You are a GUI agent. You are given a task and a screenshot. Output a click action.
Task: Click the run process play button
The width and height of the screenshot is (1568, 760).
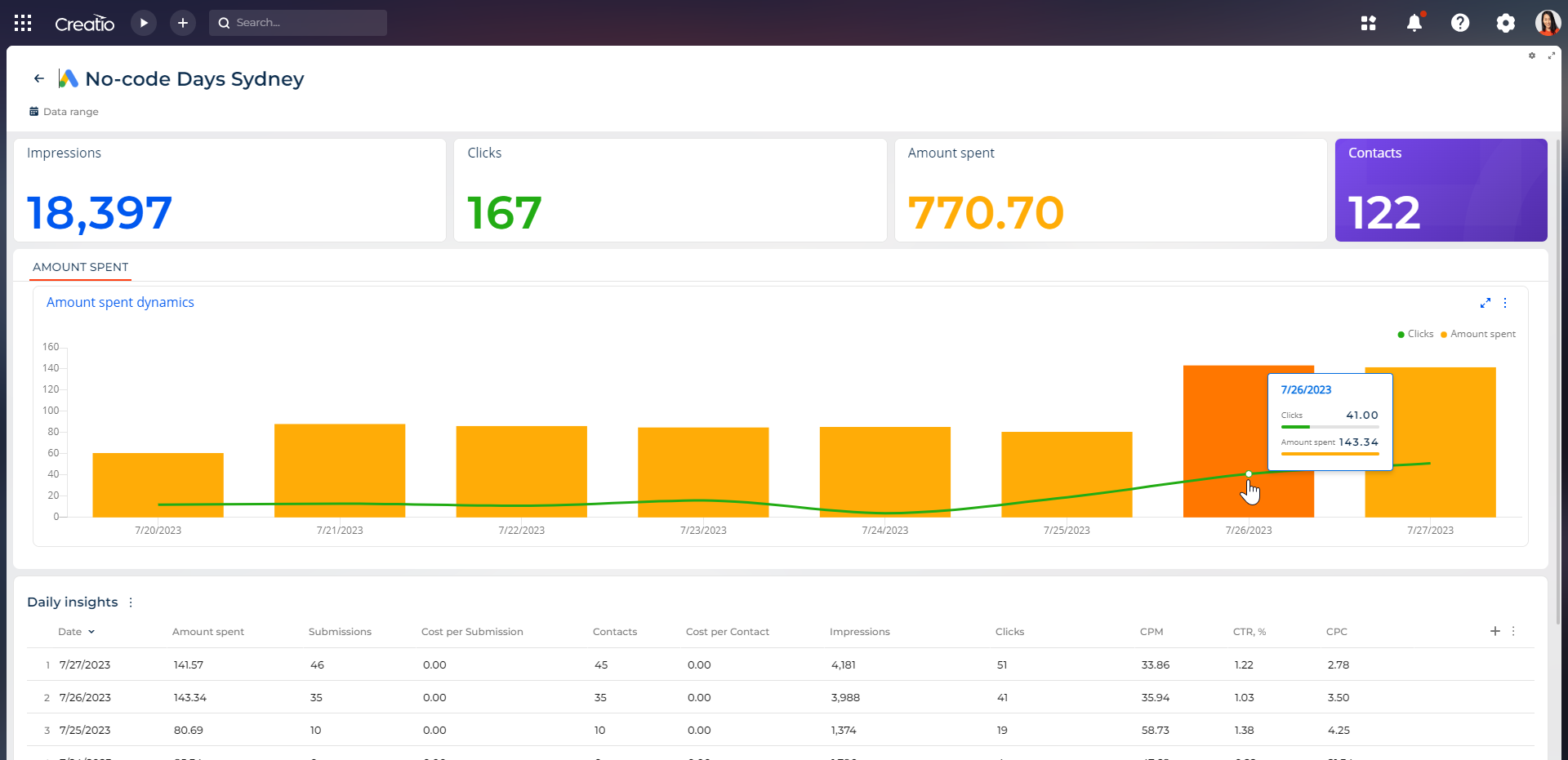[144, 23]
